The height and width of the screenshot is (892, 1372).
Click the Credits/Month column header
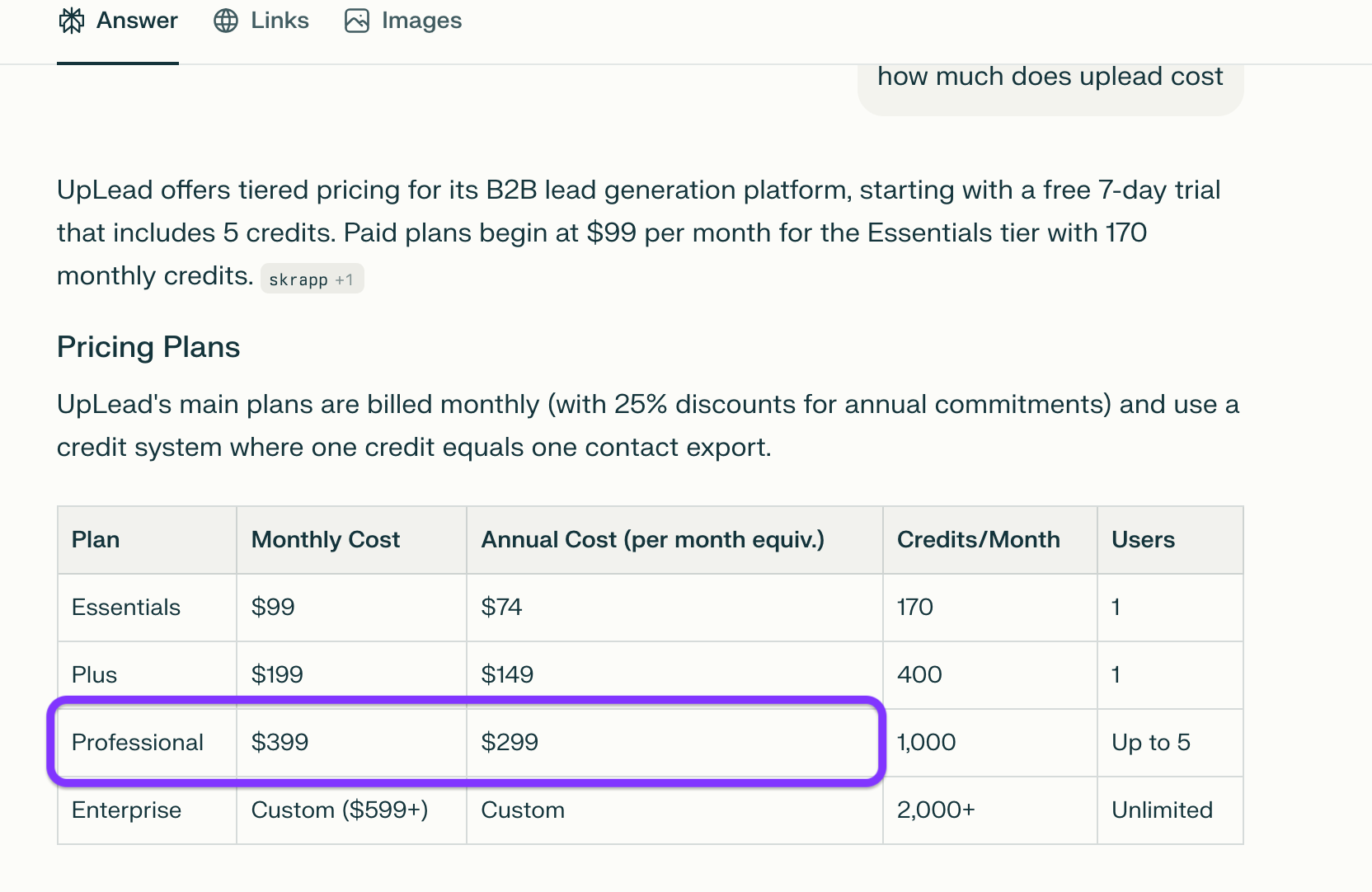978,540
